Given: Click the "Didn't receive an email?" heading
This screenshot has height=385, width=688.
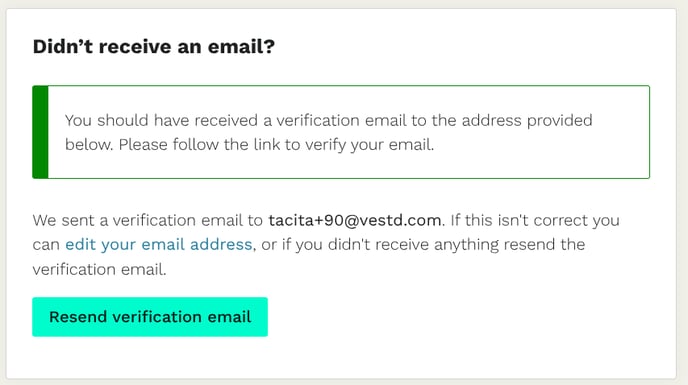Looking at the screenshot, I should (x=154, y=47).
